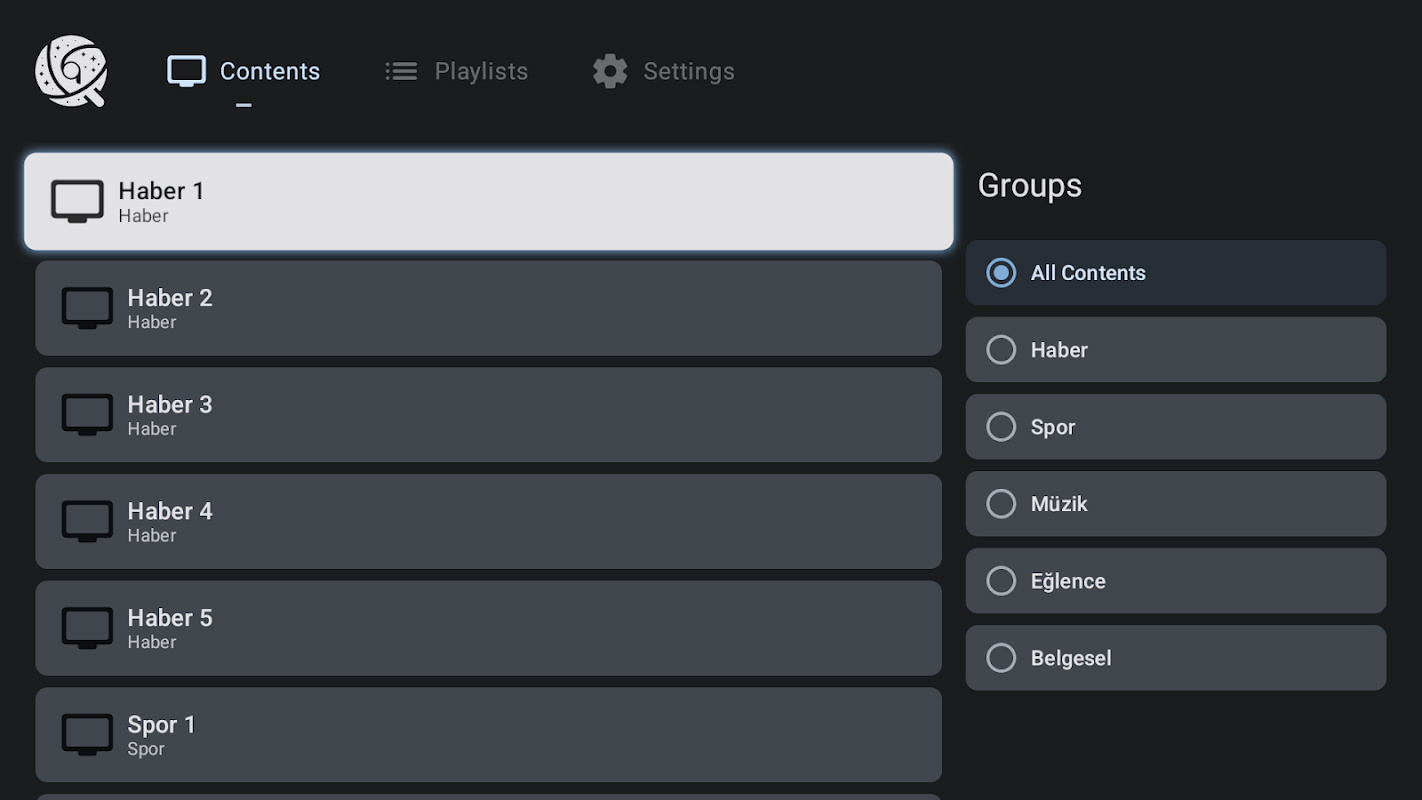Click the Settings gear icon
1422x800 pixels.
tap(610, 71)
